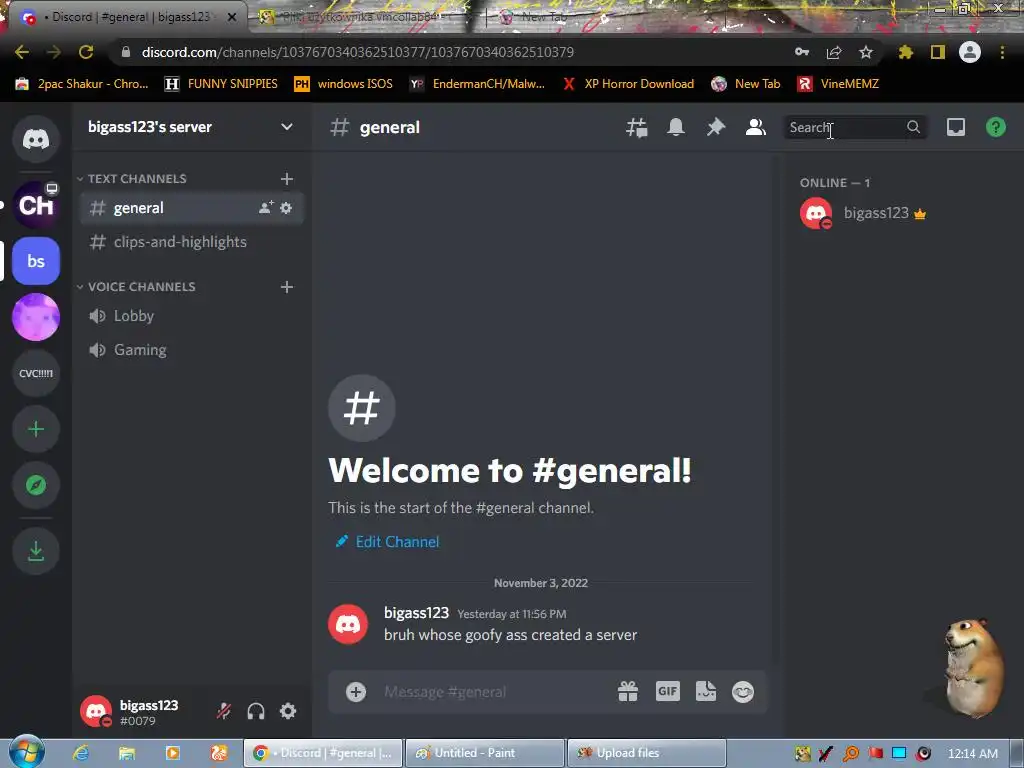1024x768 pixels.
Task: Open bigass123 user panel avatar
Action: (x=96, y=711)
